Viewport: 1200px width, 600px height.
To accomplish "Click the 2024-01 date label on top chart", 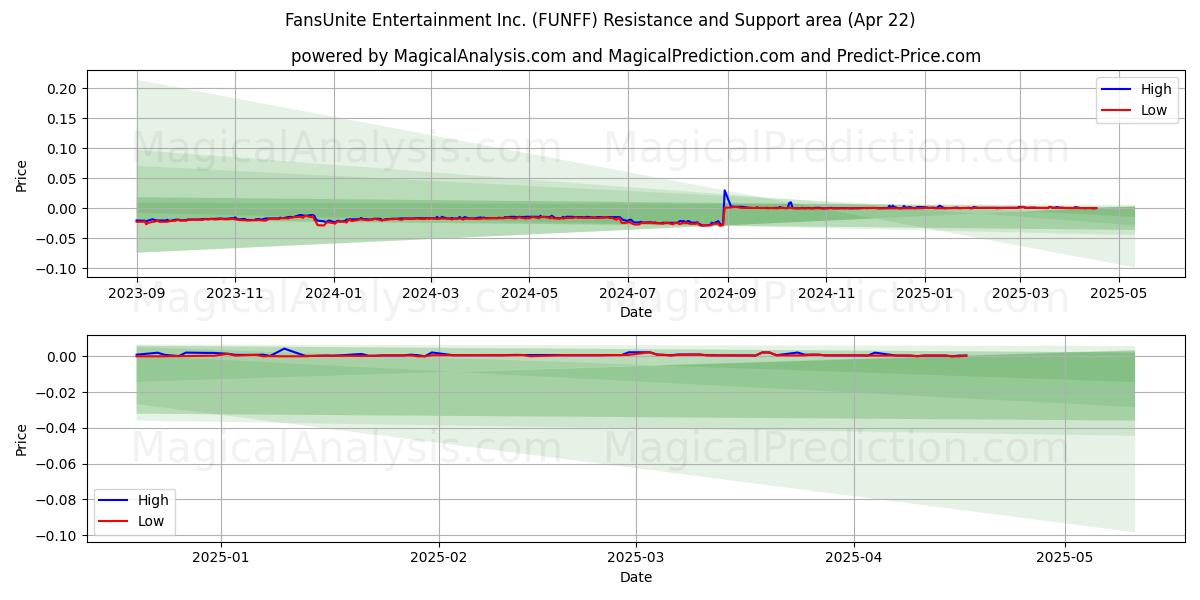I will [x=333, y=294].
